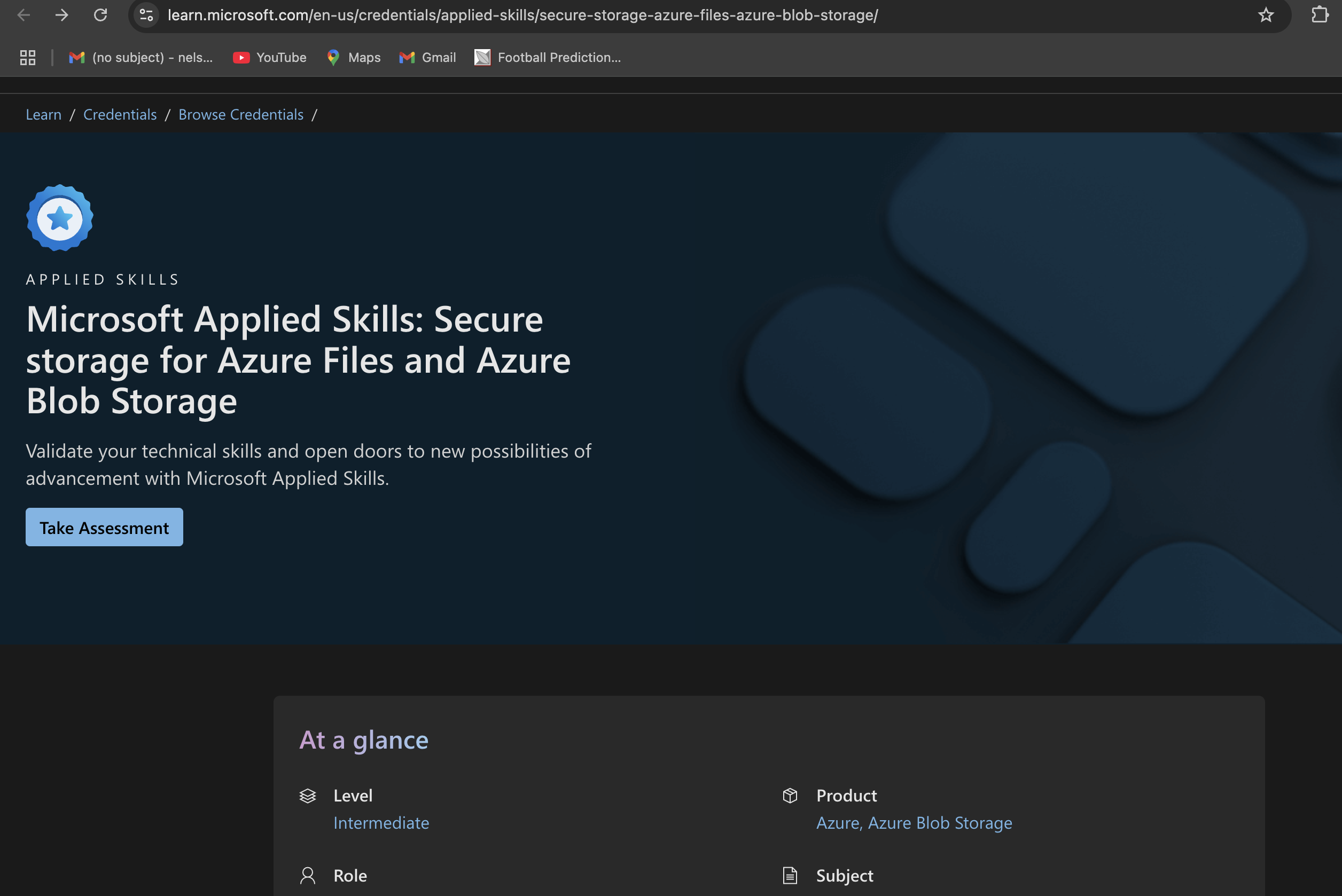
Task: Click the Applied Skills blue badge icon
Action: pyautogui.click(x=60, y=218)
